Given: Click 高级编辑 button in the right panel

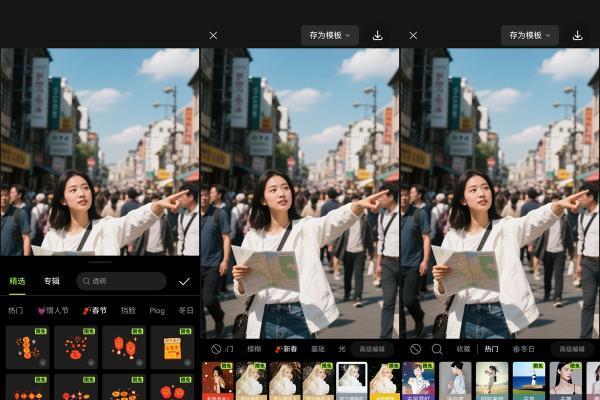Looking at the screenshot, I should coord(571,349).
